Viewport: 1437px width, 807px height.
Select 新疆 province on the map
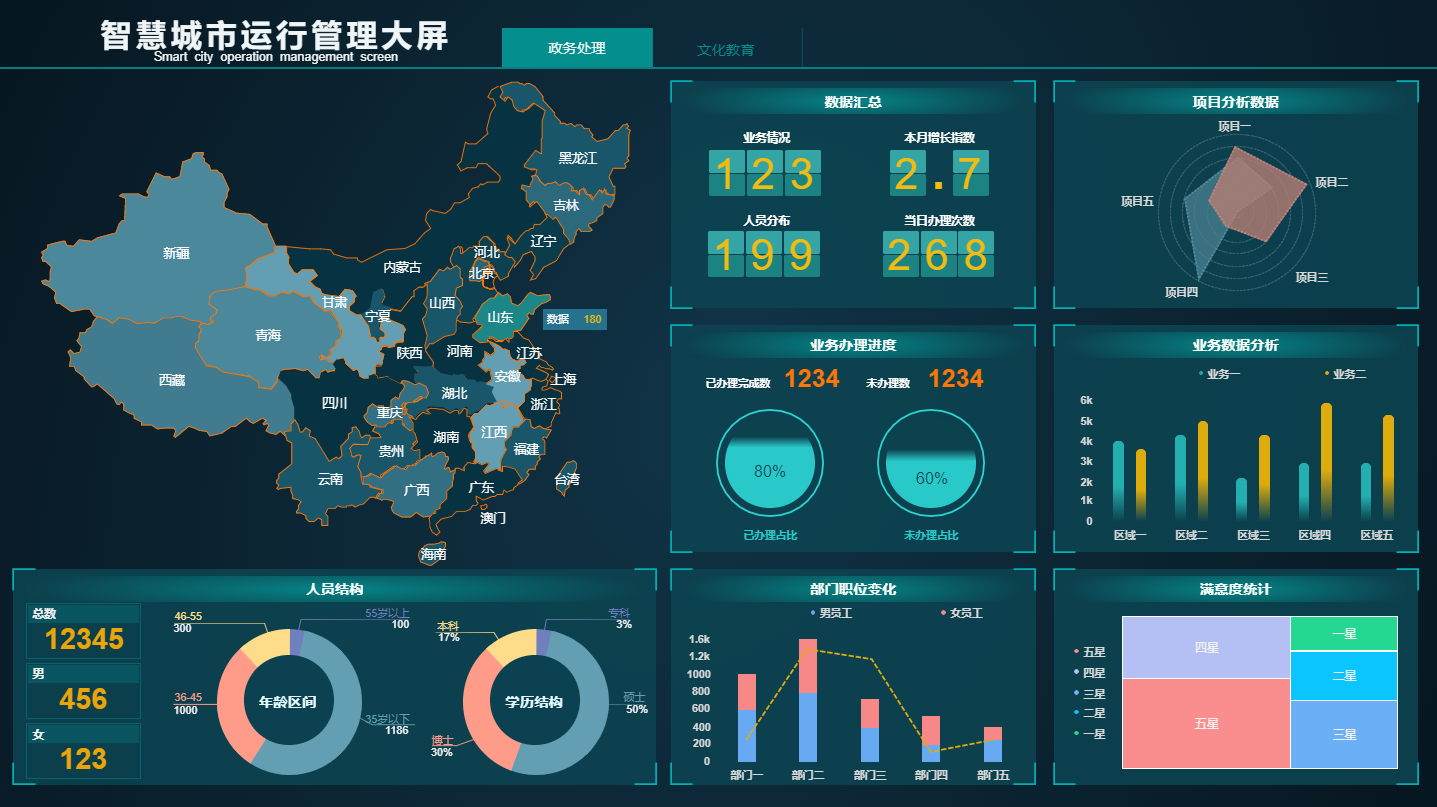[176, 253]
